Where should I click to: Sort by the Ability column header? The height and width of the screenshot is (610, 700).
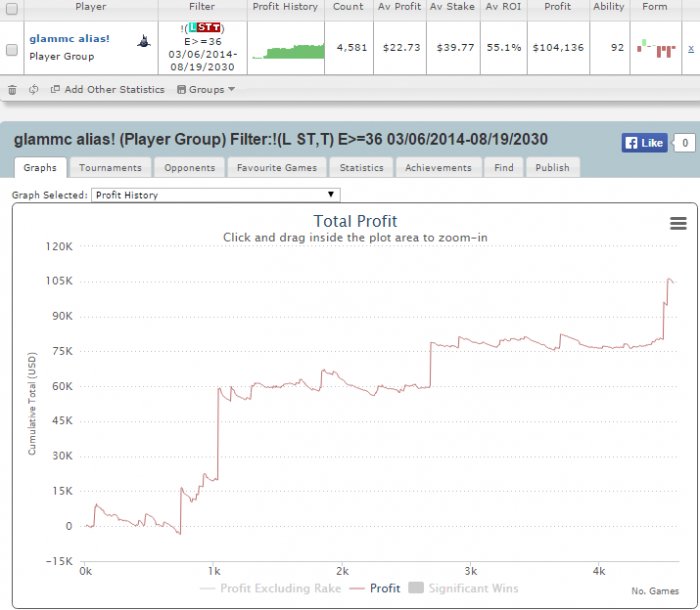[x=608, y=7]
